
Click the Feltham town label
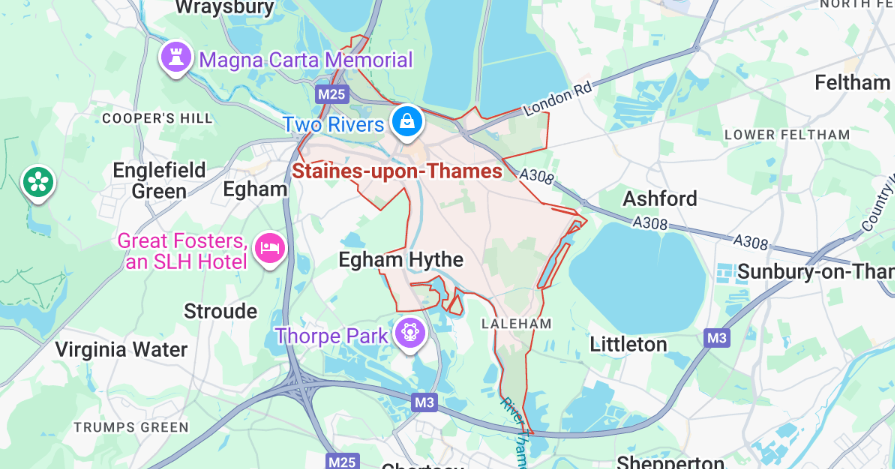pyautogui.click(x=853, y=83)
